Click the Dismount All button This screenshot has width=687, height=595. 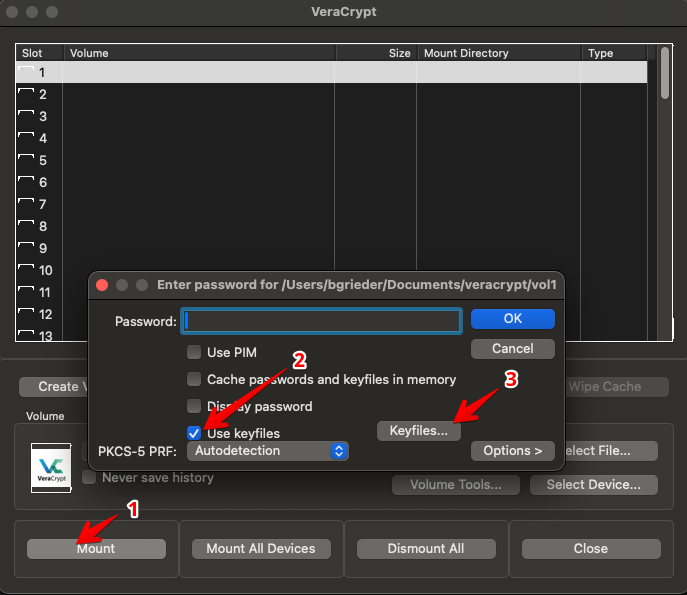pyautogui.click(x=426, y=549)
